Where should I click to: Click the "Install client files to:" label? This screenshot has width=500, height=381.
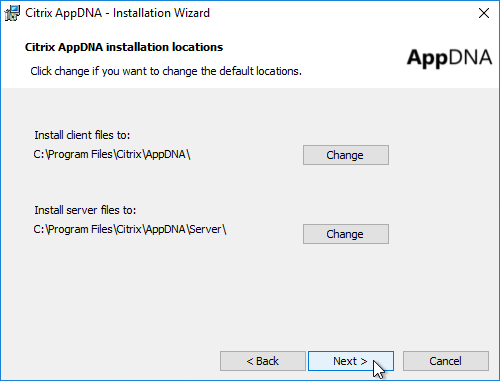click(82, 135)
